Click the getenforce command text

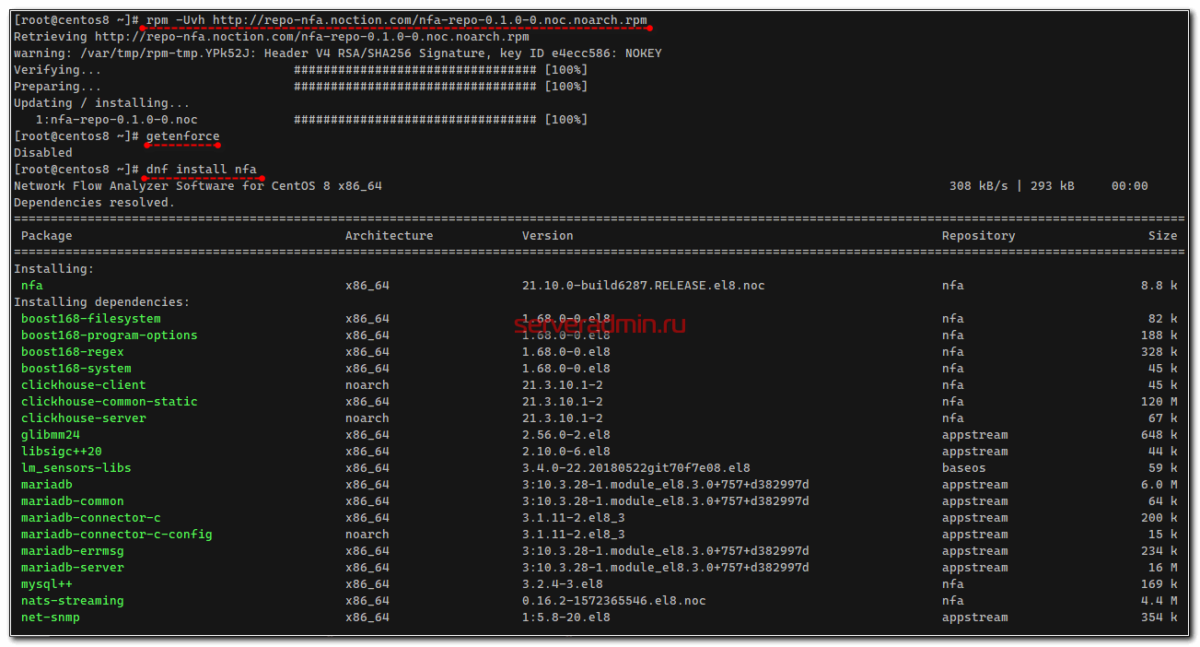(182, 136)
